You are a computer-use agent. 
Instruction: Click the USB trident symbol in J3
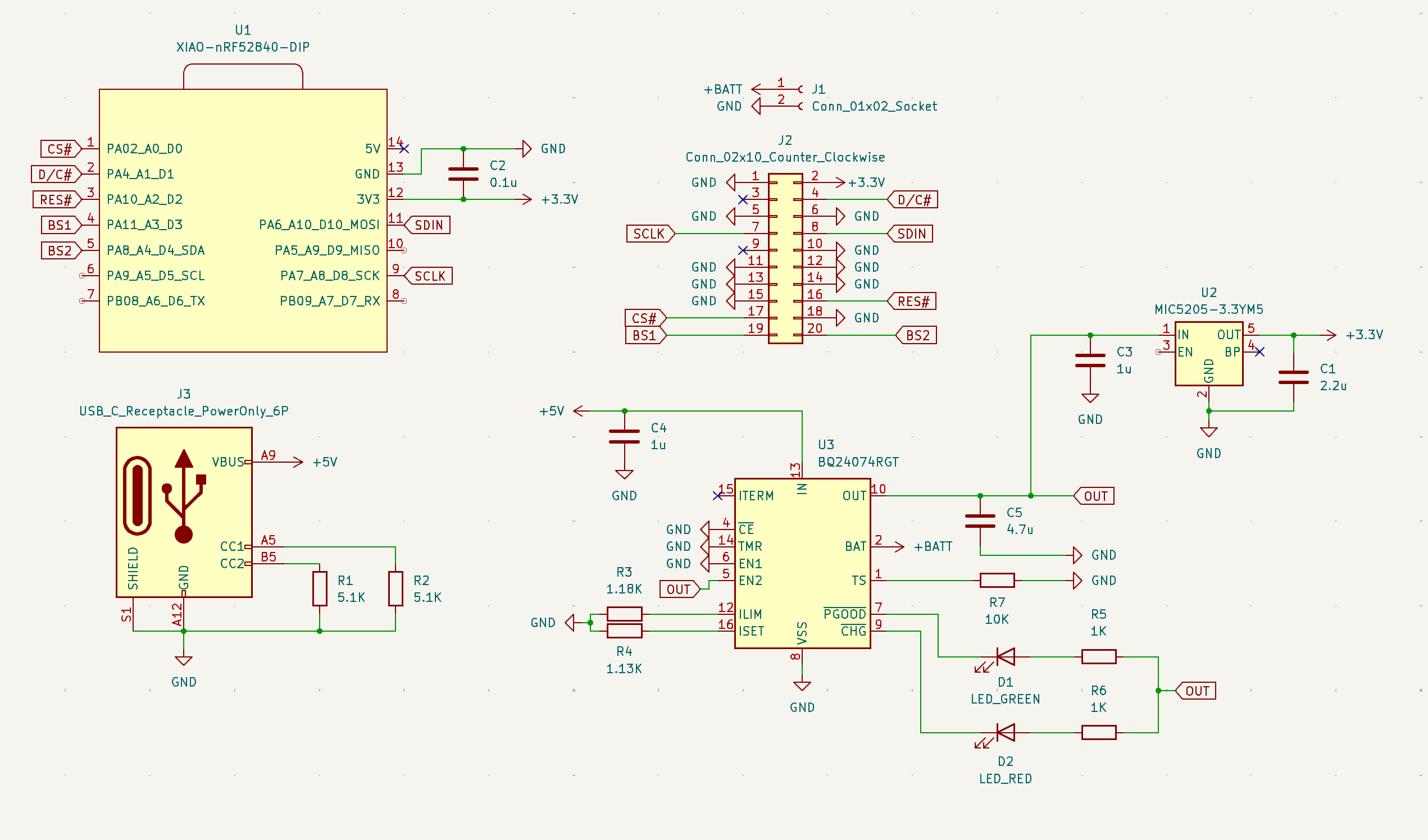(x=184, y=496)
